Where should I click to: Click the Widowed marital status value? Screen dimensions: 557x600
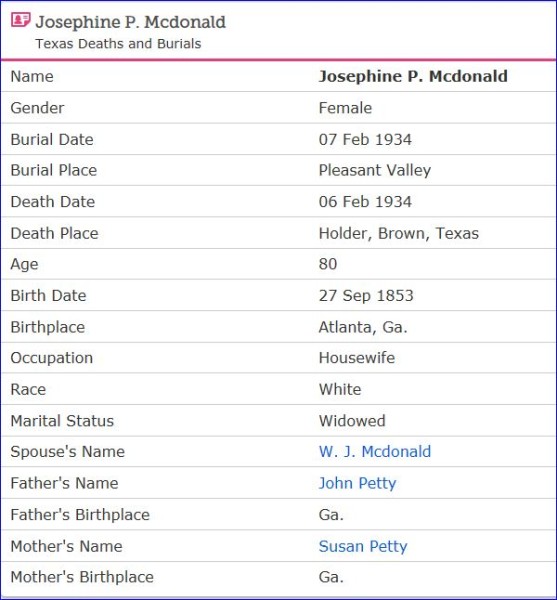point(352,421)
